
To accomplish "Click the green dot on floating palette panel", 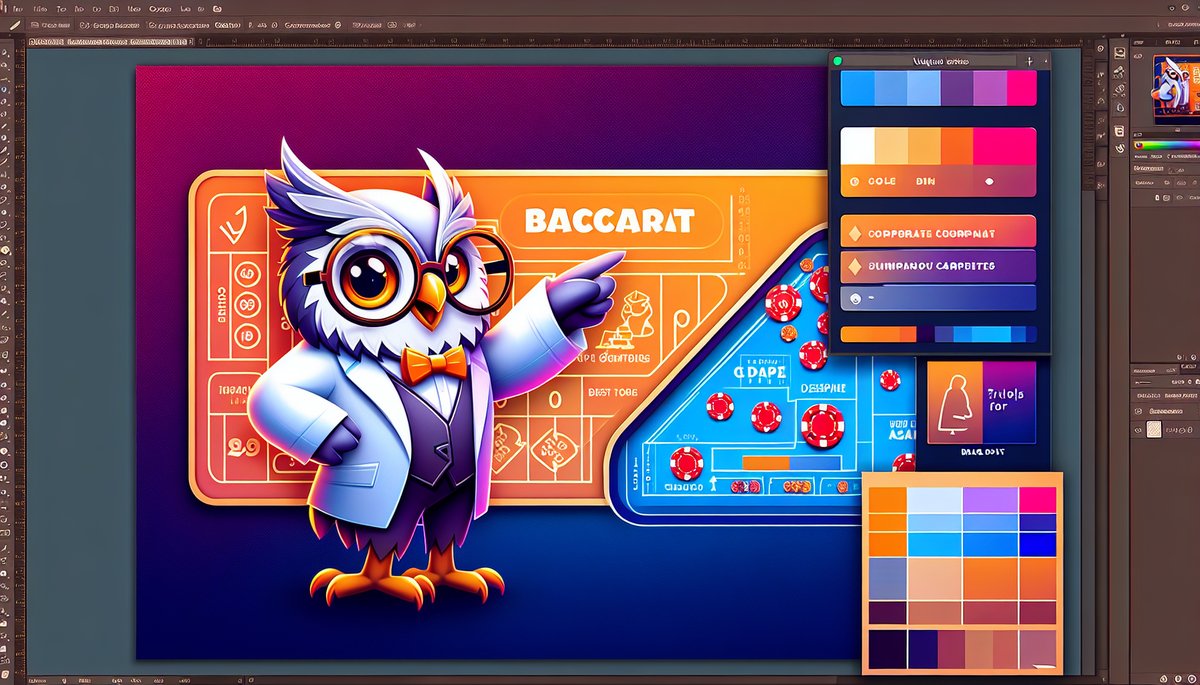I will click(x=838, y=61).
